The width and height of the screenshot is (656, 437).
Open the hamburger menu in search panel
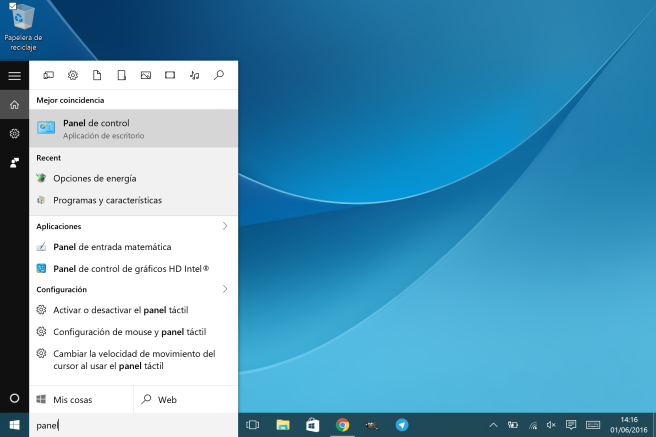(x=14, y=76)
